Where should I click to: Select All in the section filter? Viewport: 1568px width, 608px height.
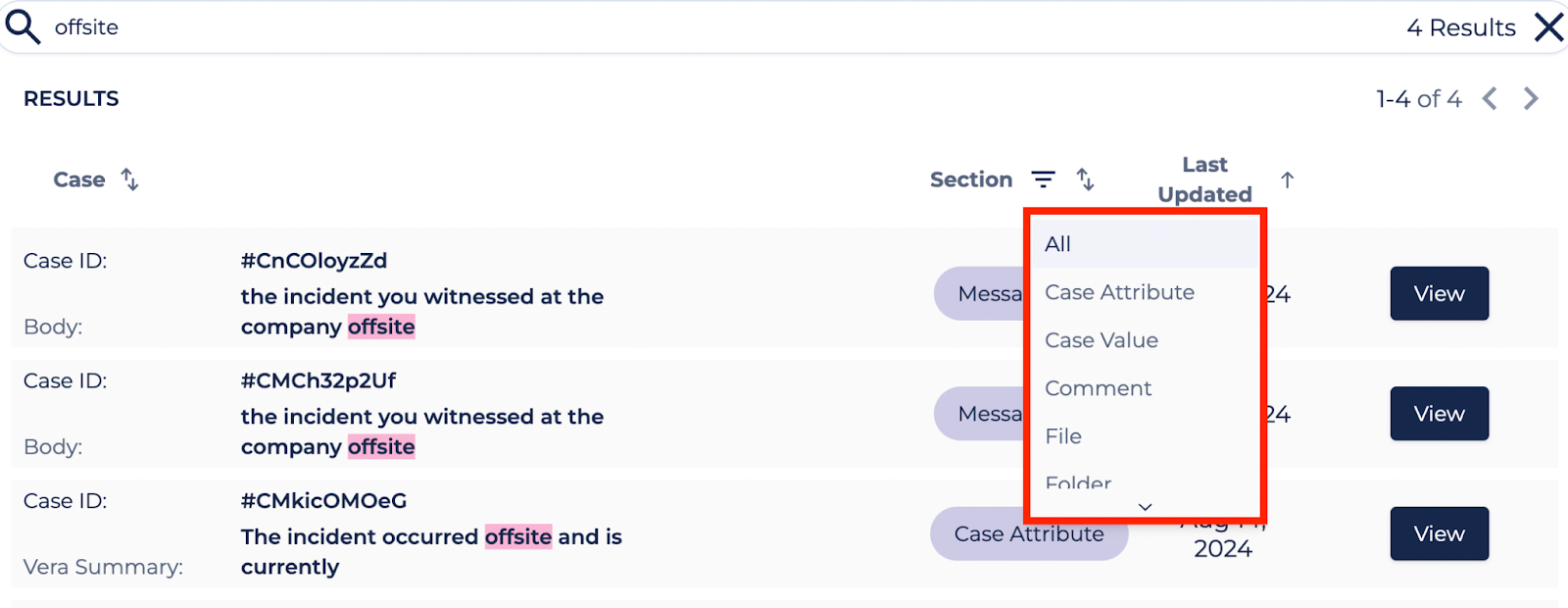pyautogui.click(x=1145, y=244)
